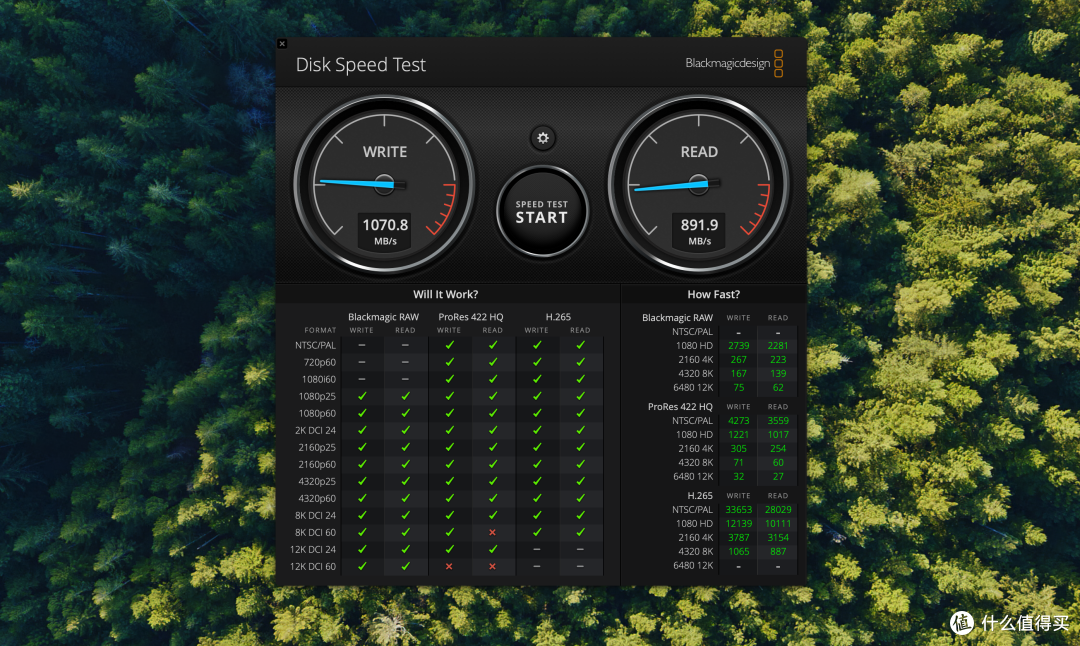Click Blackmagic RAW read checkmark for 1080p25
1080x646 pixels.
pyautogui.click(x=405, y=396)
